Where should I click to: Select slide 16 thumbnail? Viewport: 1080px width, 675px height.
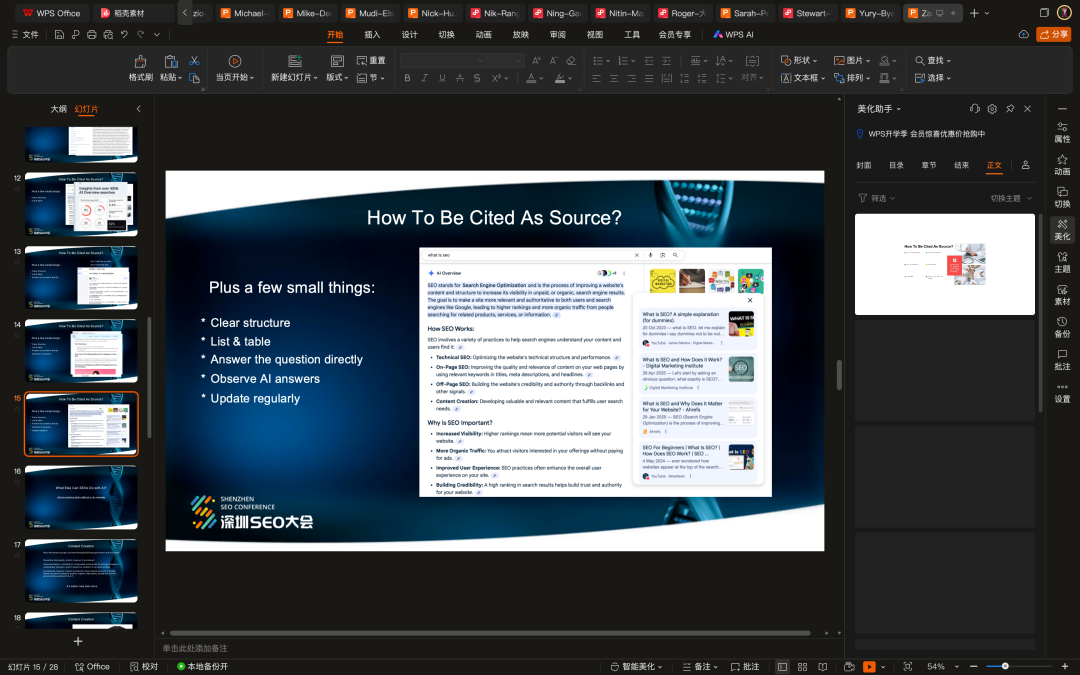pyautogui.click(x=81, y=497)
